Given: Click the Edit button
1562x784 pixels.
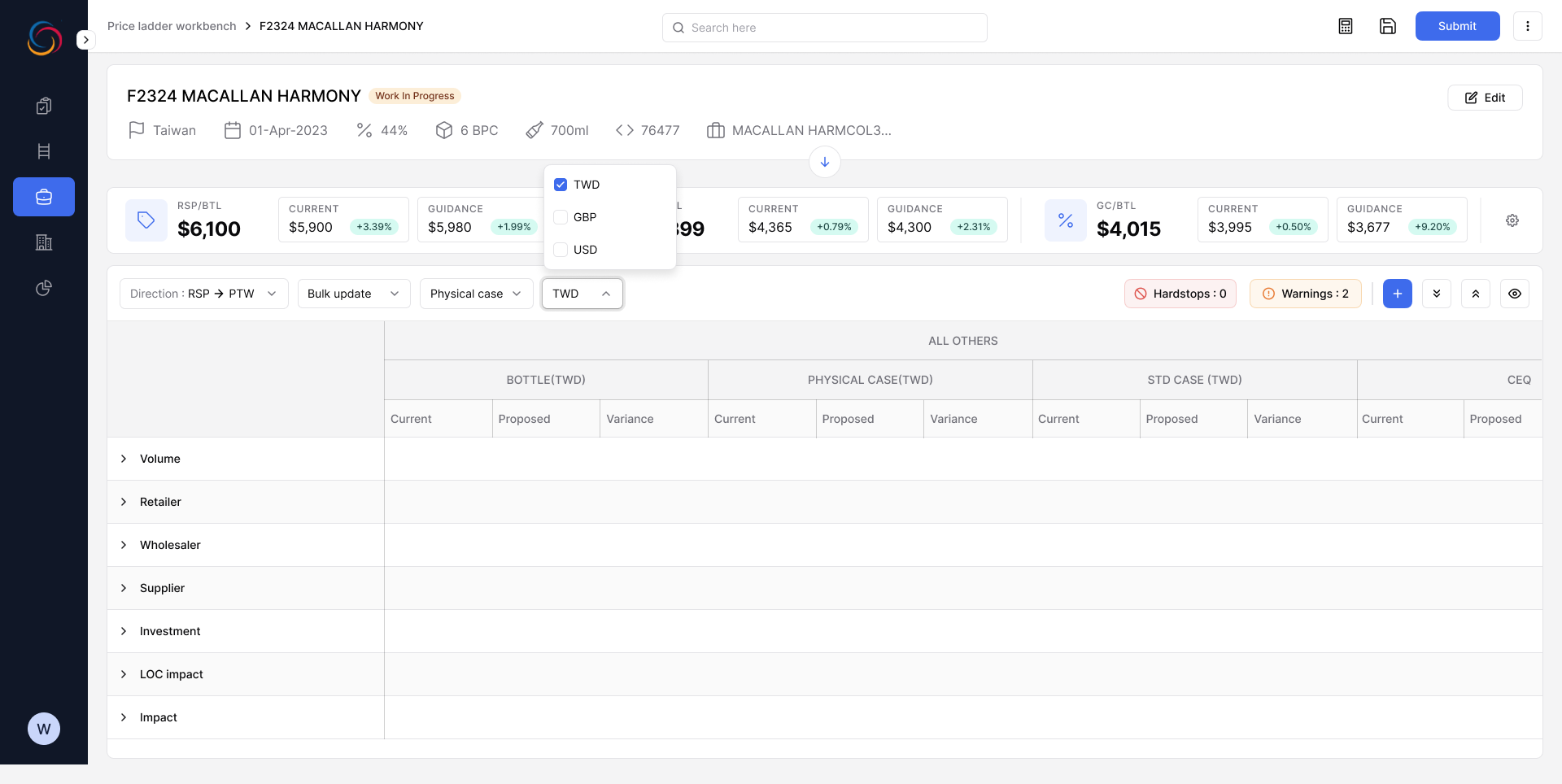Looking at the screenshot, I should point(1485,98).
